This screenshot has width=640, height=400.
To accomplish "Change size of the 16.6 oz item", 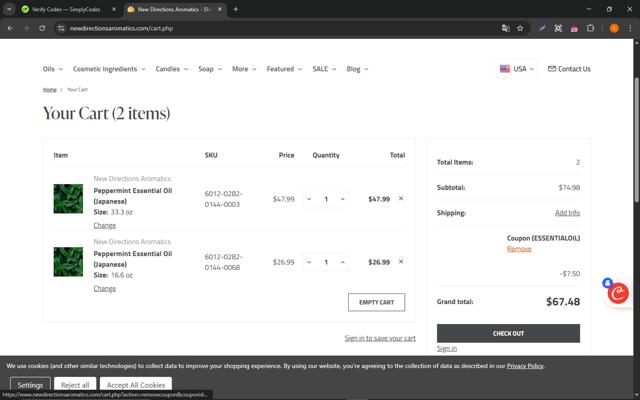I will click(104, 288).
